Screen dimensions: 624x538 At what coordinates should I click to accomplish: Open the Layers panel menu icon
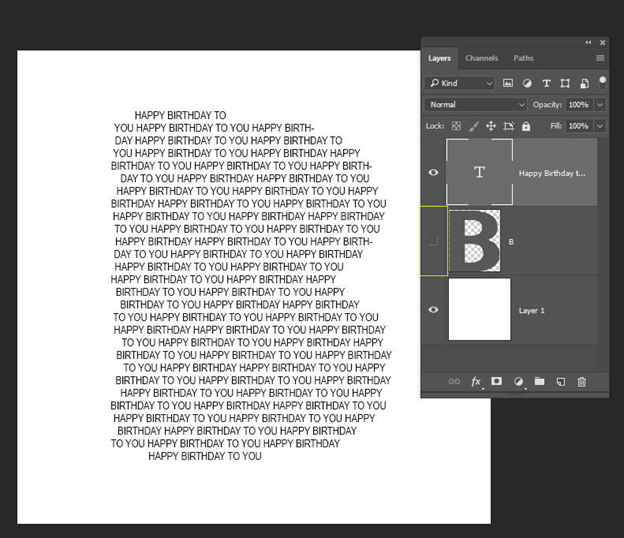pyautogui.click(x=600, y=58)
